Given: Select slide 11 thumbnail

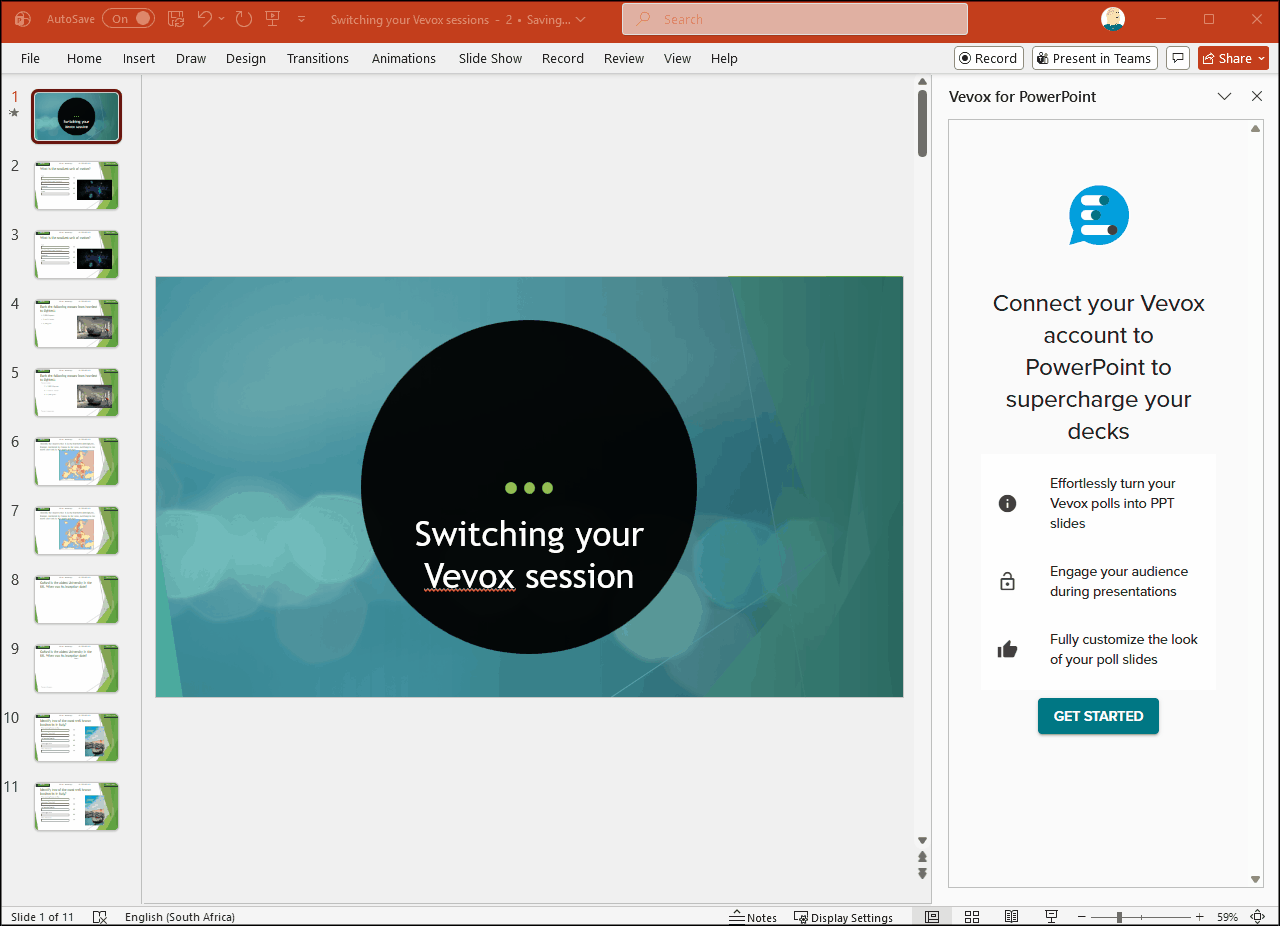Looking at the screenshot, I should pyautogui.click(x=76, y=806).
